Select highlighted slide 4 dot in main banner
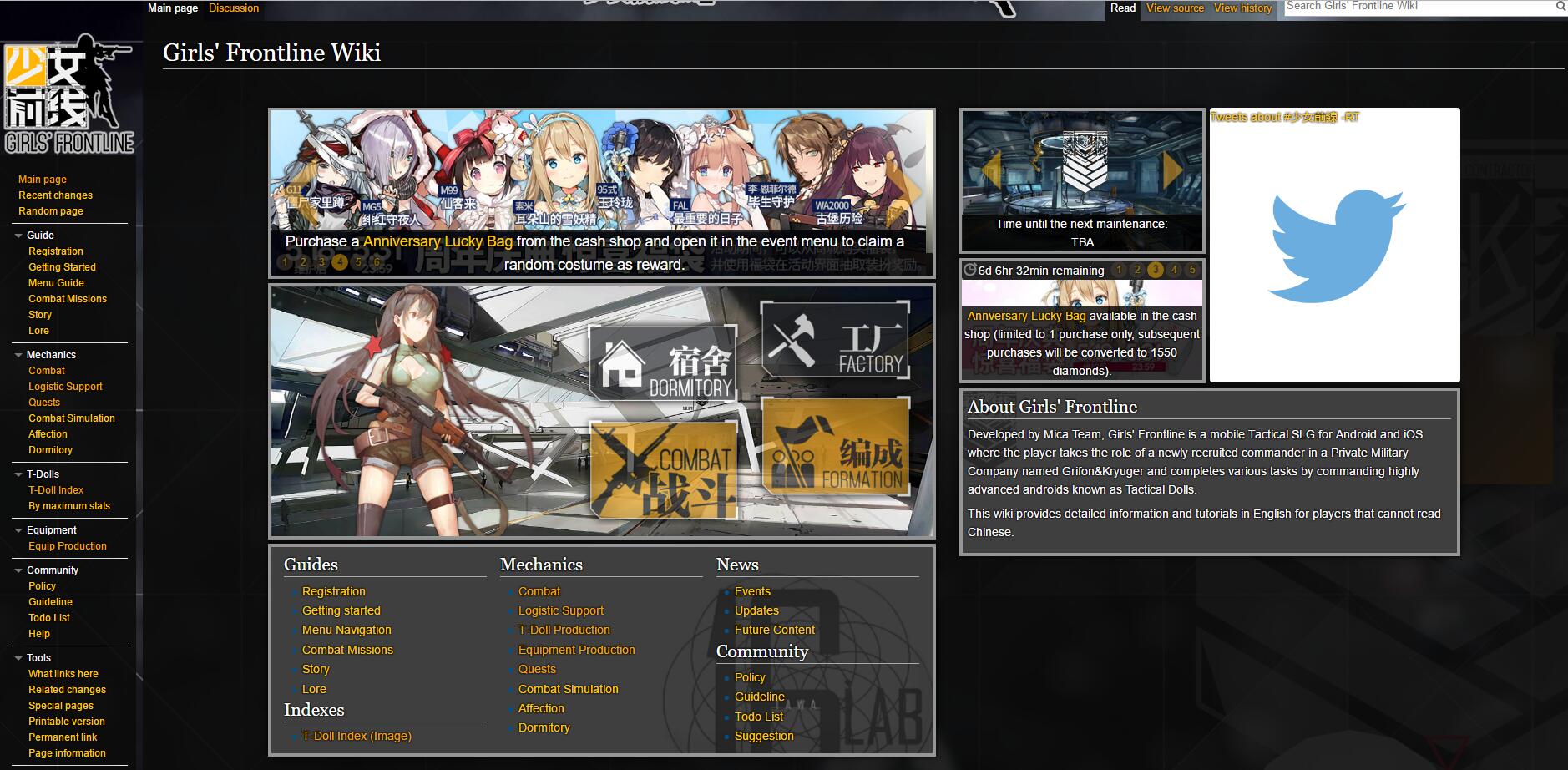This screenshot has width=1568, height=770. tap(340, 261)
